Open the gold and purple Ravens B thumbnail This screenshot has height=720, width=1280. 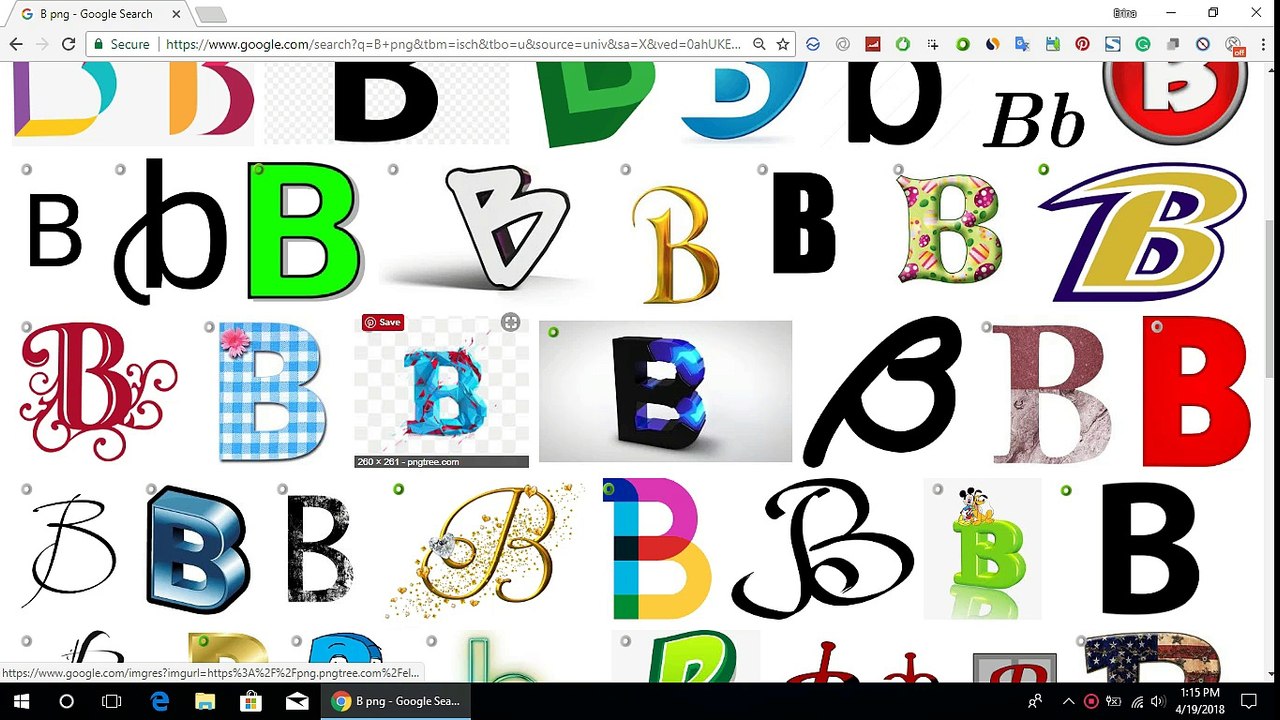(x=1143, y=232)
